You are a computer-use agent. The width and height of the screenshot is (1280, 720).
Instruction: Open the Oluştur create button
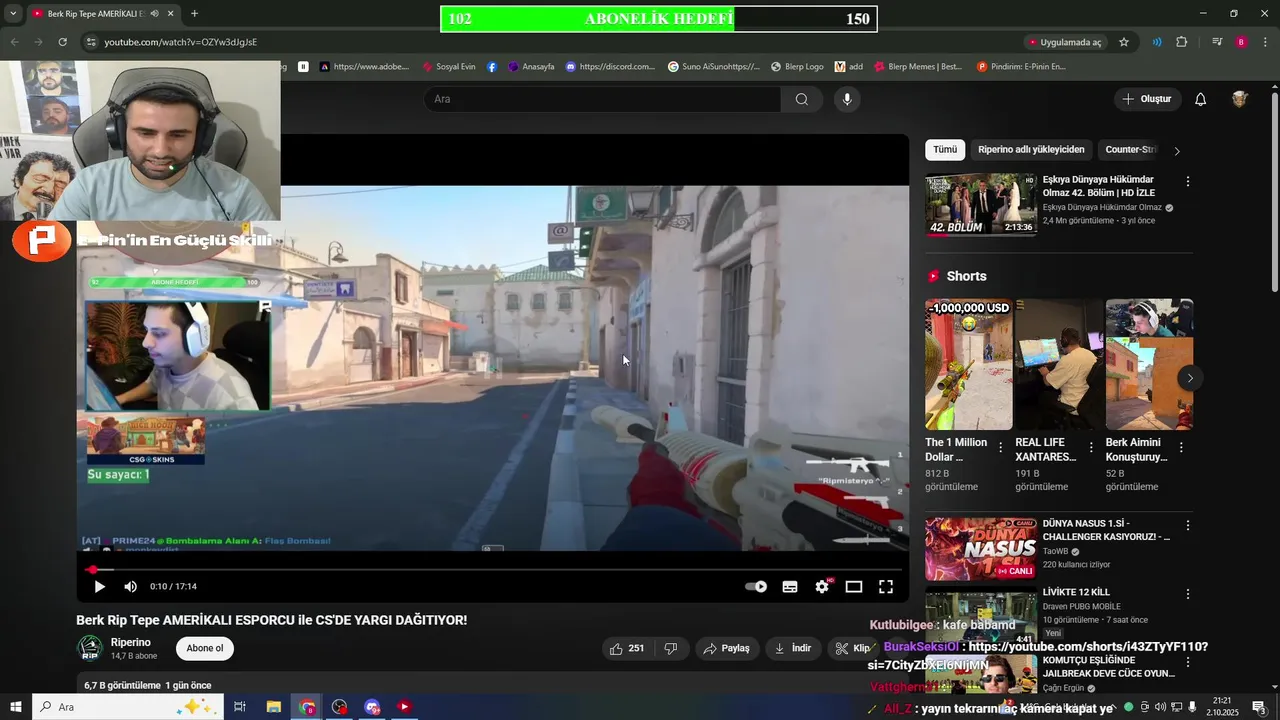pyautogui.click(x=1148, y=99)
